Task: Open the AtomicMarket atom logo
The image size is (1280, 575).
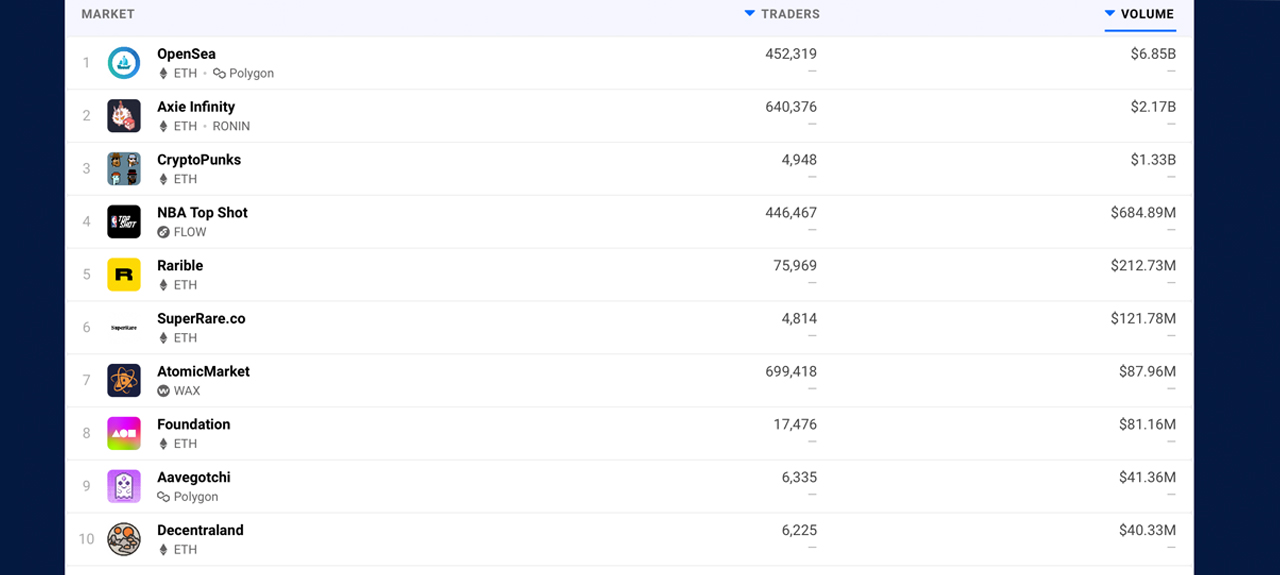Action: click(124, 381)
